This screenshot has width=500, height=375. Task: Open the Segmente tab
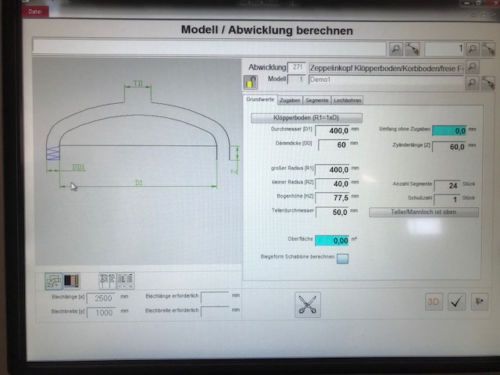pos(317,100)
